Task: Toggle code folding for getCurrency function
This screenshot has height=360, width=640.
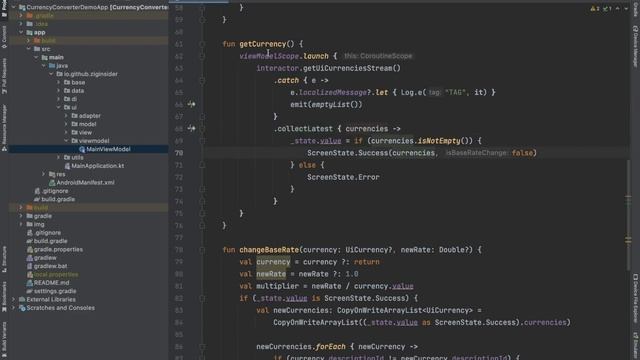Action: pos(202,44)
